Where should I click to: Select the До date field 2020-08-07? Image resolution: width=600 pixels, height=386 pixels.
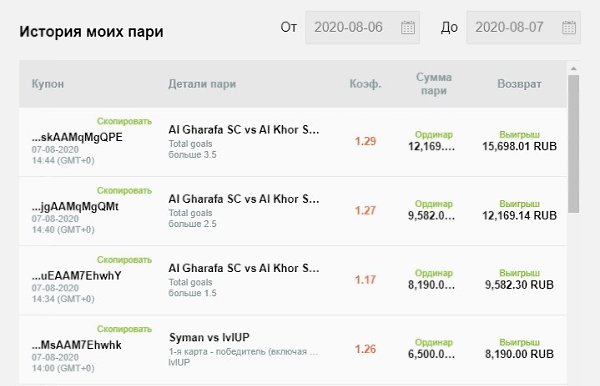tap(523, 28)
